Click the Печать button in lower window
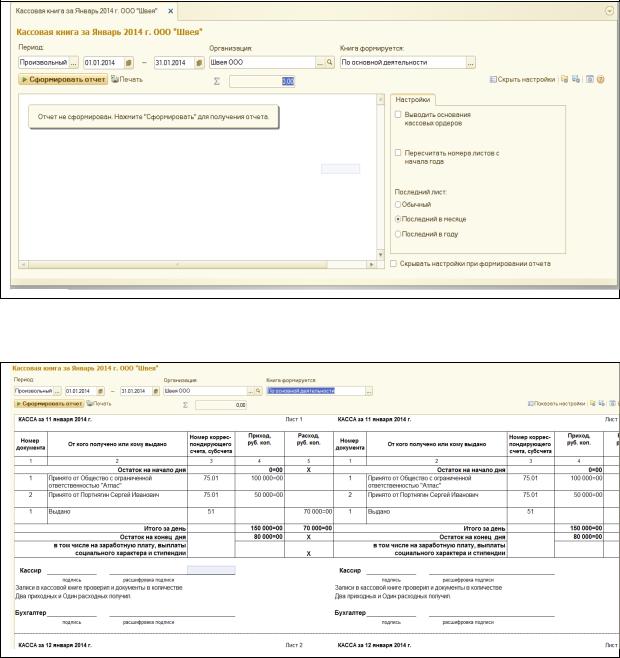Image resolution: width=620 pixels, height=658 pixels. click(x=99, y=404)
